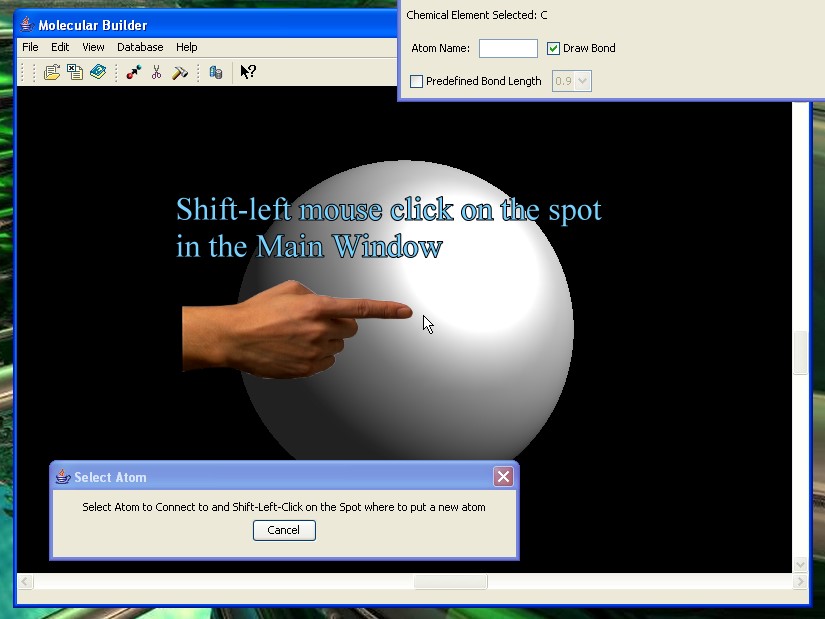Click the horizontal scrollbar right arrow
The height and width of the screenshot is (619, 825).
(x=800, y=582)
